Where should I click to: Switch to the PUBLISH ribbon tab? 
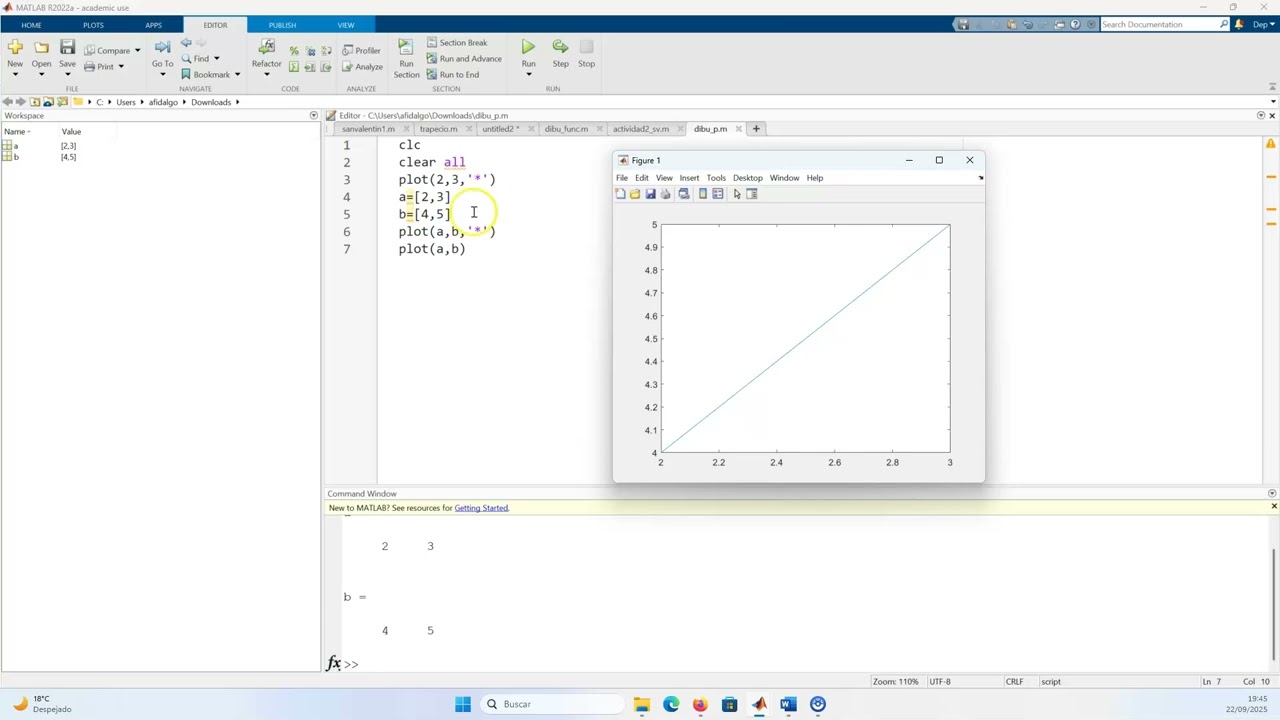pos(282,24)
